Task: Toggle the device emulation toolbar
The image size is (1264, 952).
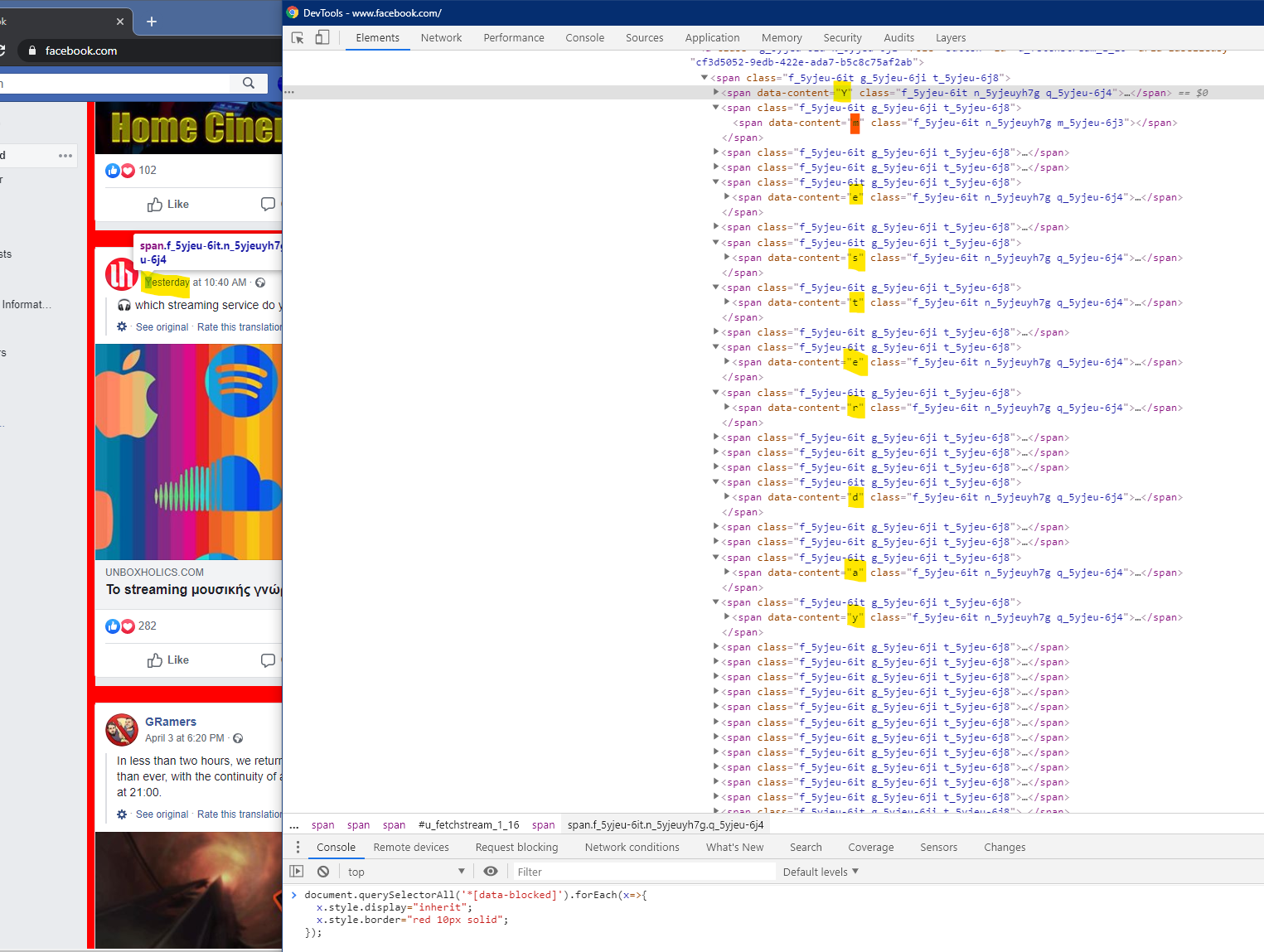Action: click(x=322, y=37)
